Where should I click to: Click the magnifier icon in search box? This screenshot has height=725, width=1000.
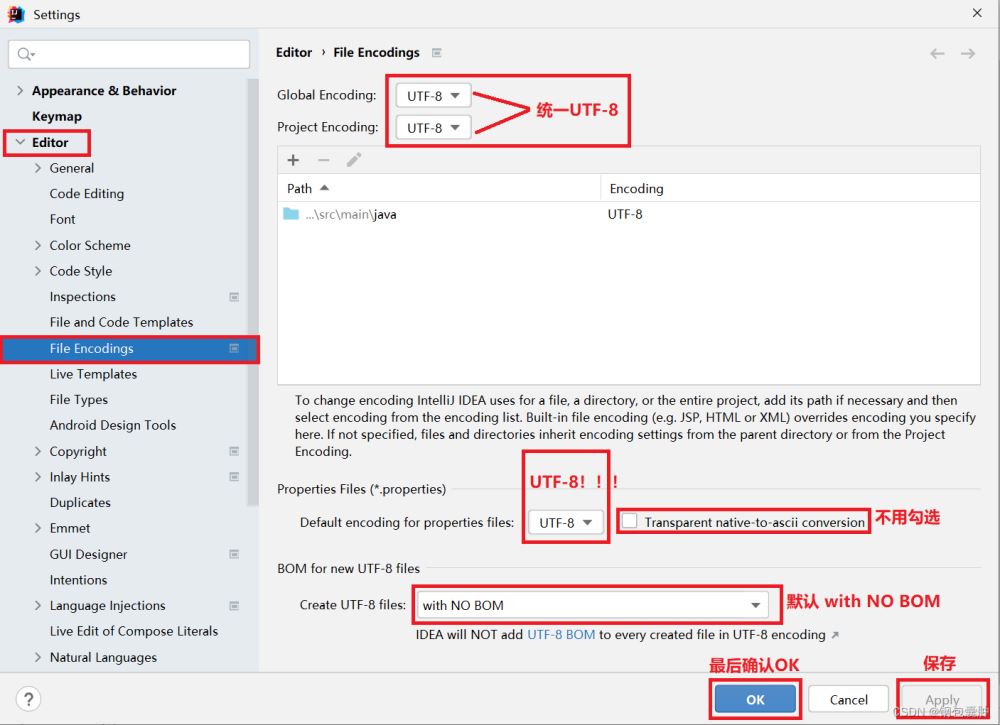26,54
